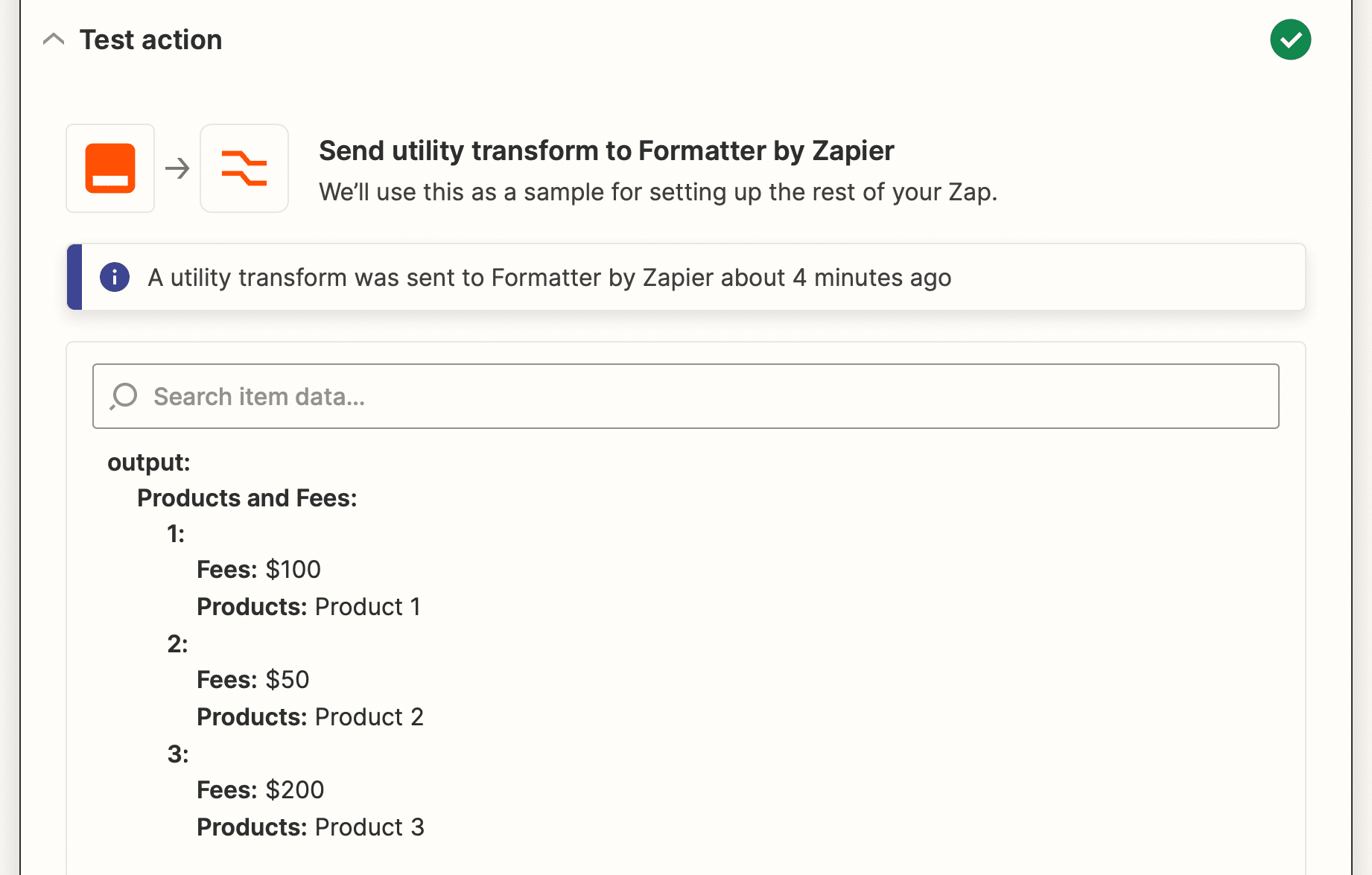The width and height of the screenshot is (1372, 875).
Task: Click the blue info icon in banner
Action: point(115,277)
